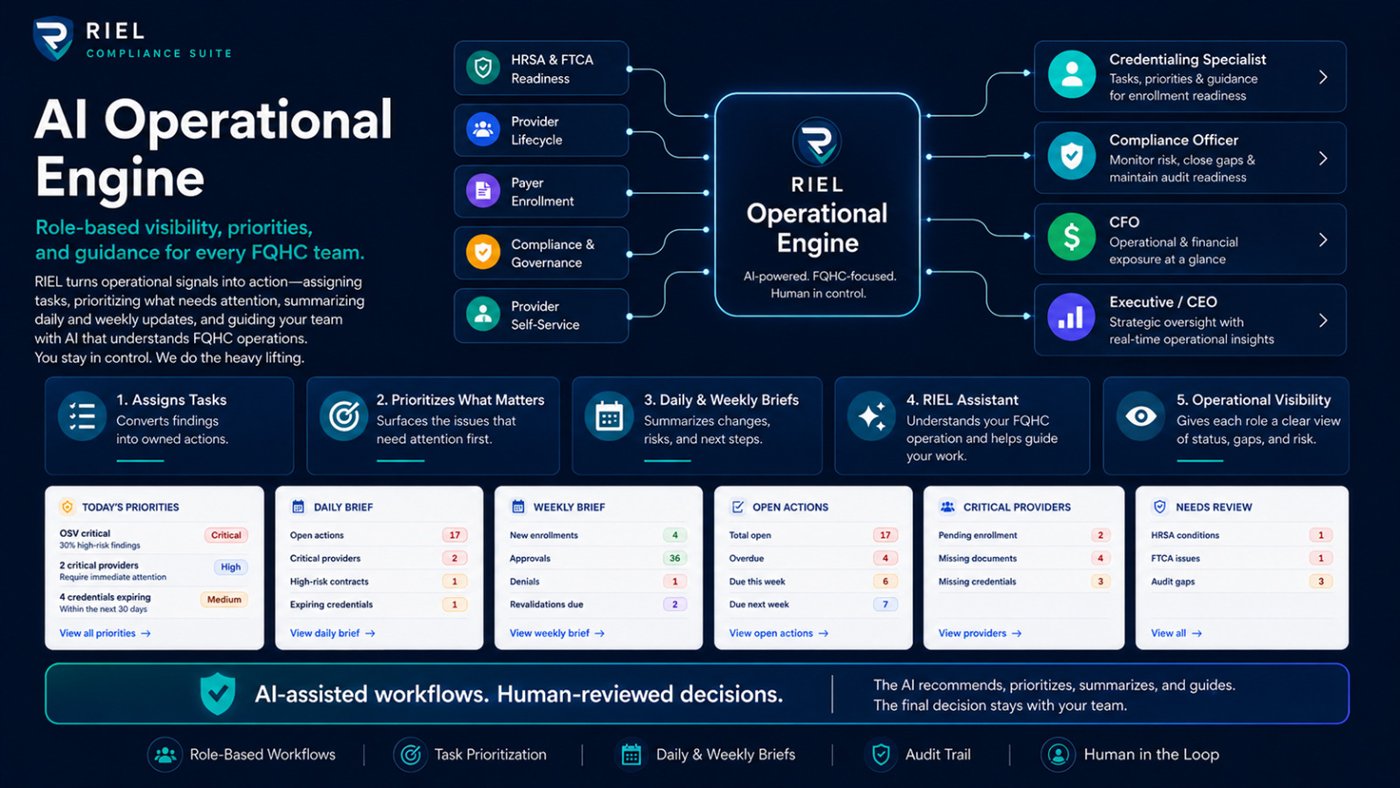Click the Compliance Officer shield icon
This screenshot has width=1400, height=788.
[x=1071, y=157]
